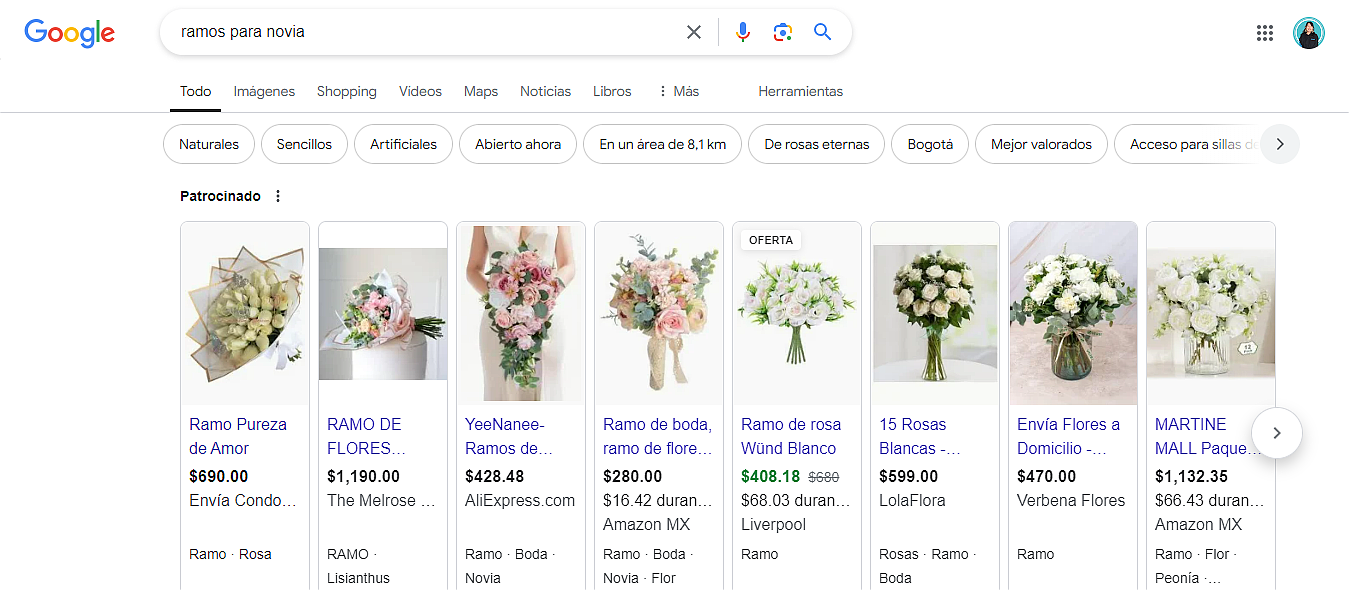
Task: Open Herramientas search tools
Action: click(x=800, y=91)
